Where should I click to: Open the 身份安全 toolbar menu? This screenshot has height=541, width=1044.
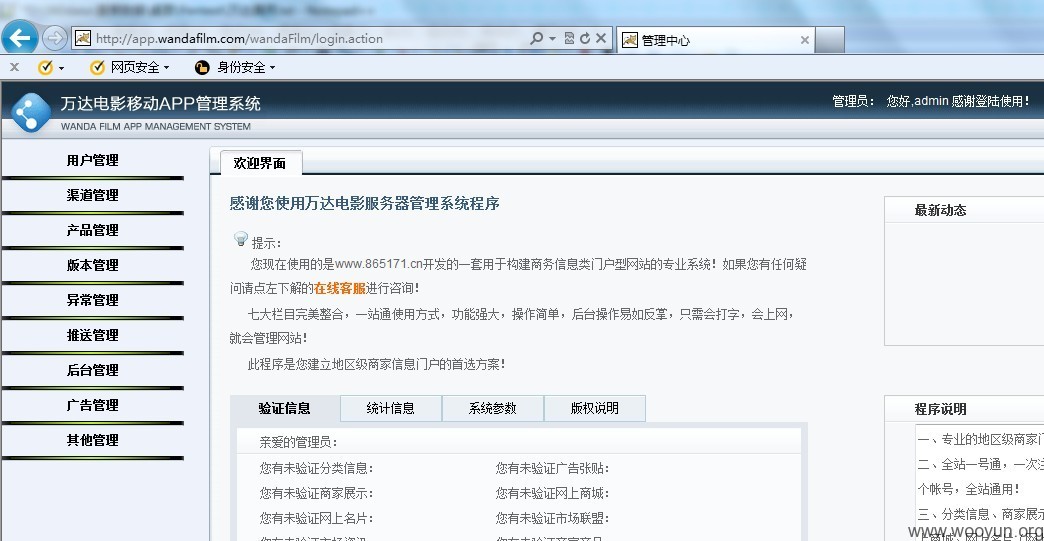tap(235, 67)
